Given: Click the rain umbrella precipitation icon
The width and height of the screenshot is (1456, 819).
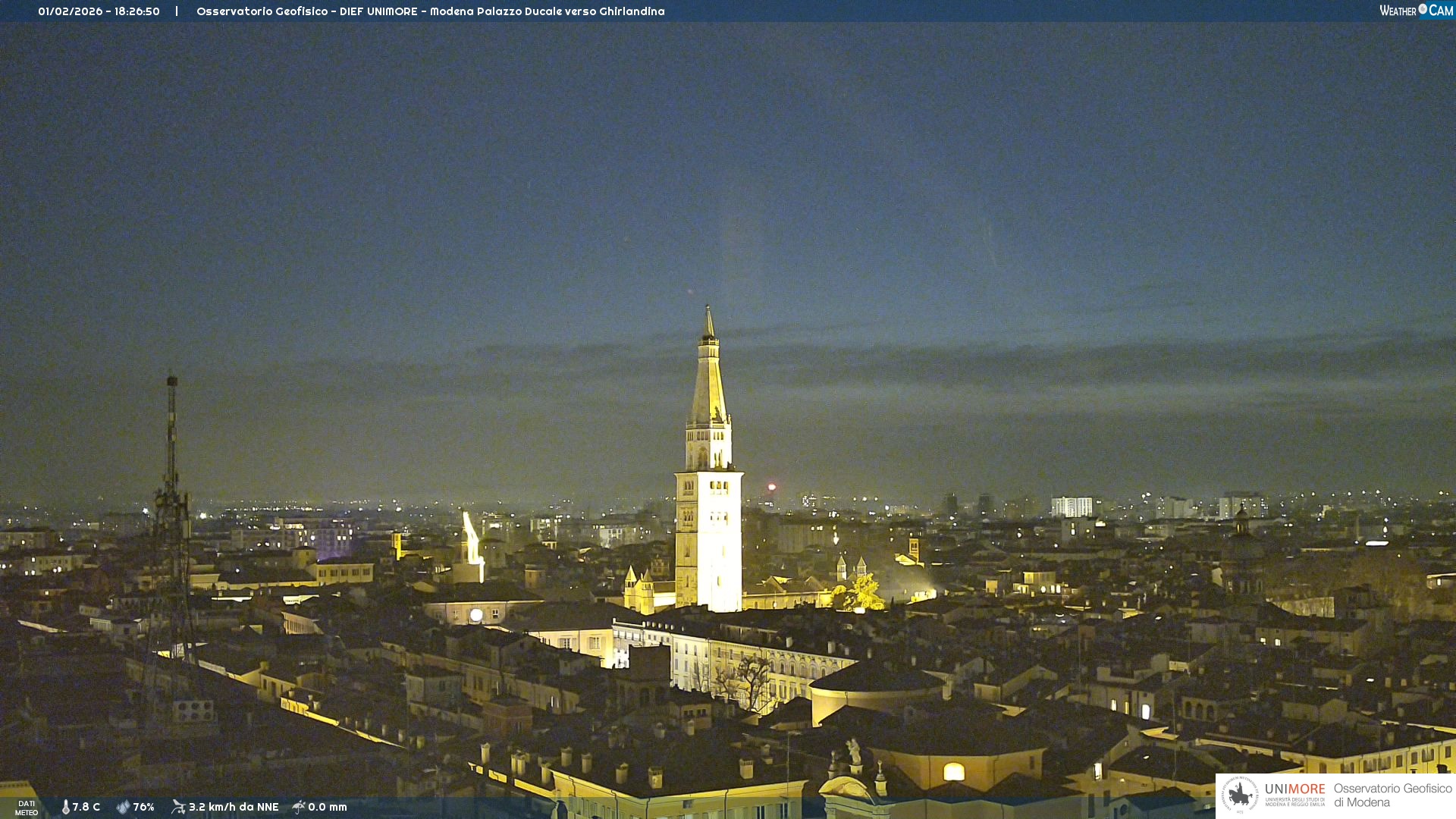Looking at the screenshot, I should click(x=299, y=807).
